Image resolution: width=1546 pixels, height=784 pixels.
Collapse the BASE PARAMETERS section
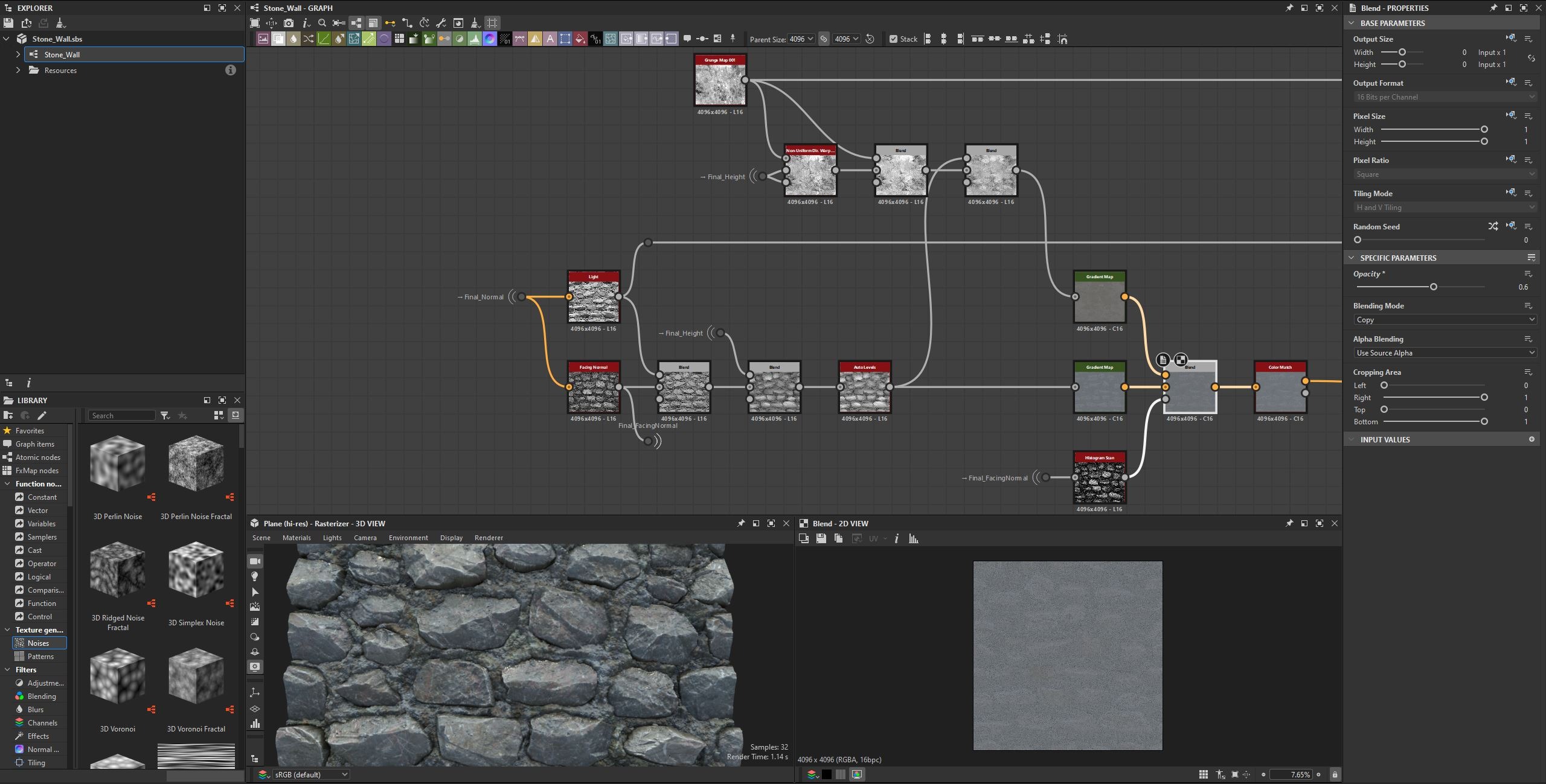click(x=1352, y=23)
